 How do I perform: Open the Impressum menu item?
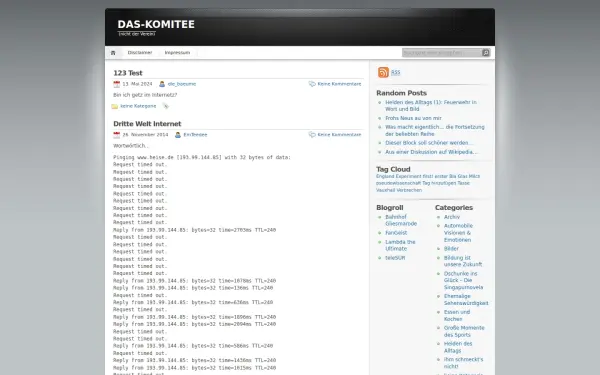[177, 53]
